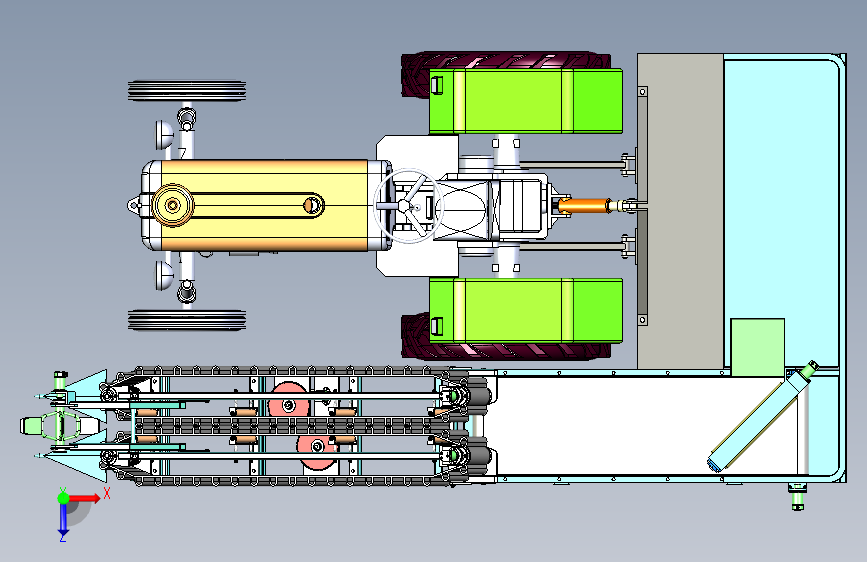Select the small green box on trailer

click(x=758, y=347)
